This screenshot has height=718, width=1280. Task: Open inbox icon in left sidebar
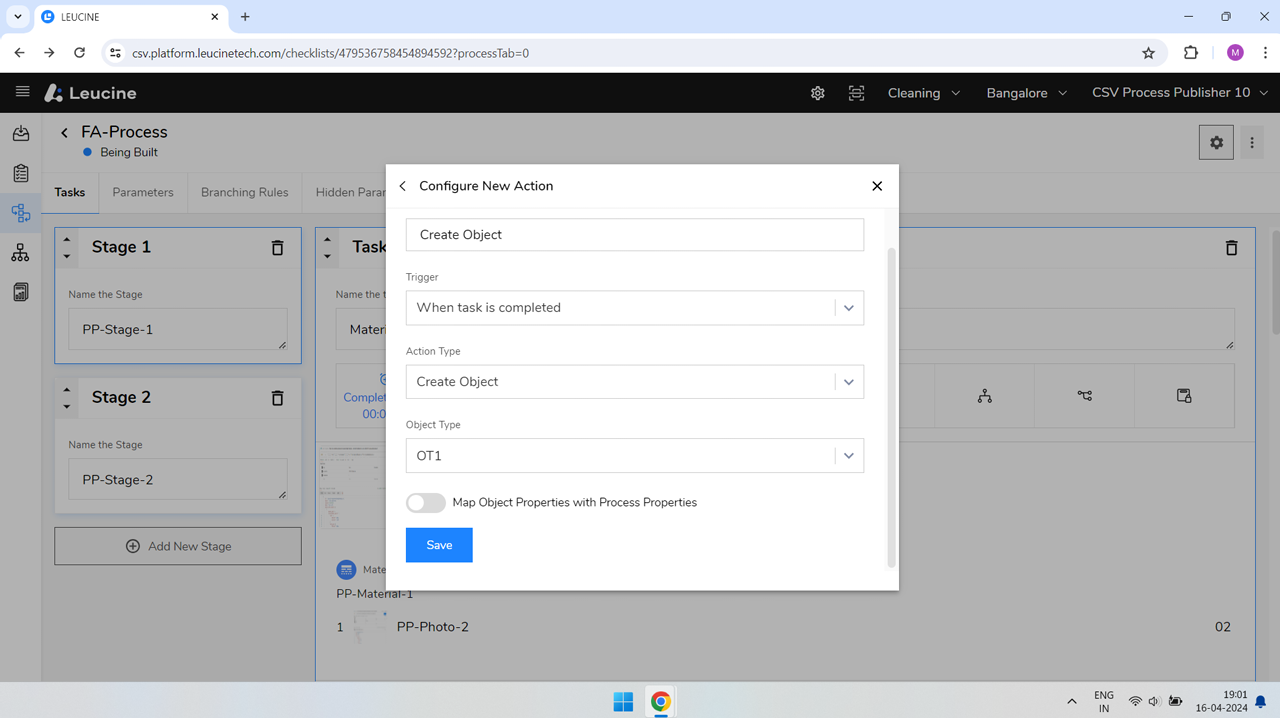[x=21, y=133]
